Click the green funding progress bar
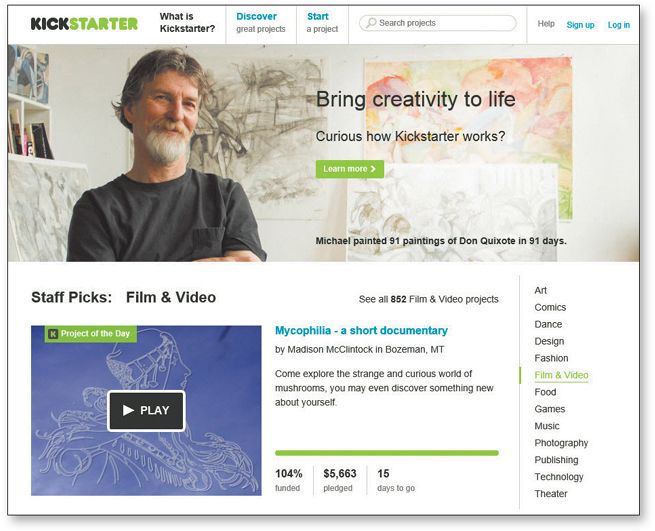The image size is (655, 531). pyautogui.click(x=387, y=453)
